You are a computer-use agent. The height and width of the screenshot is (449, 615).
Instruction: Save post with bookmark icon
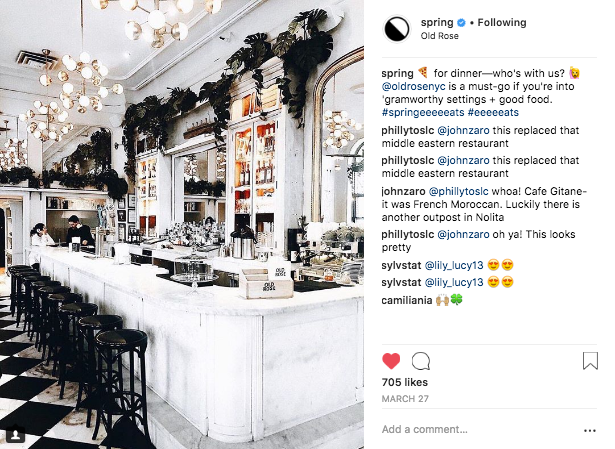click(590, 361)
